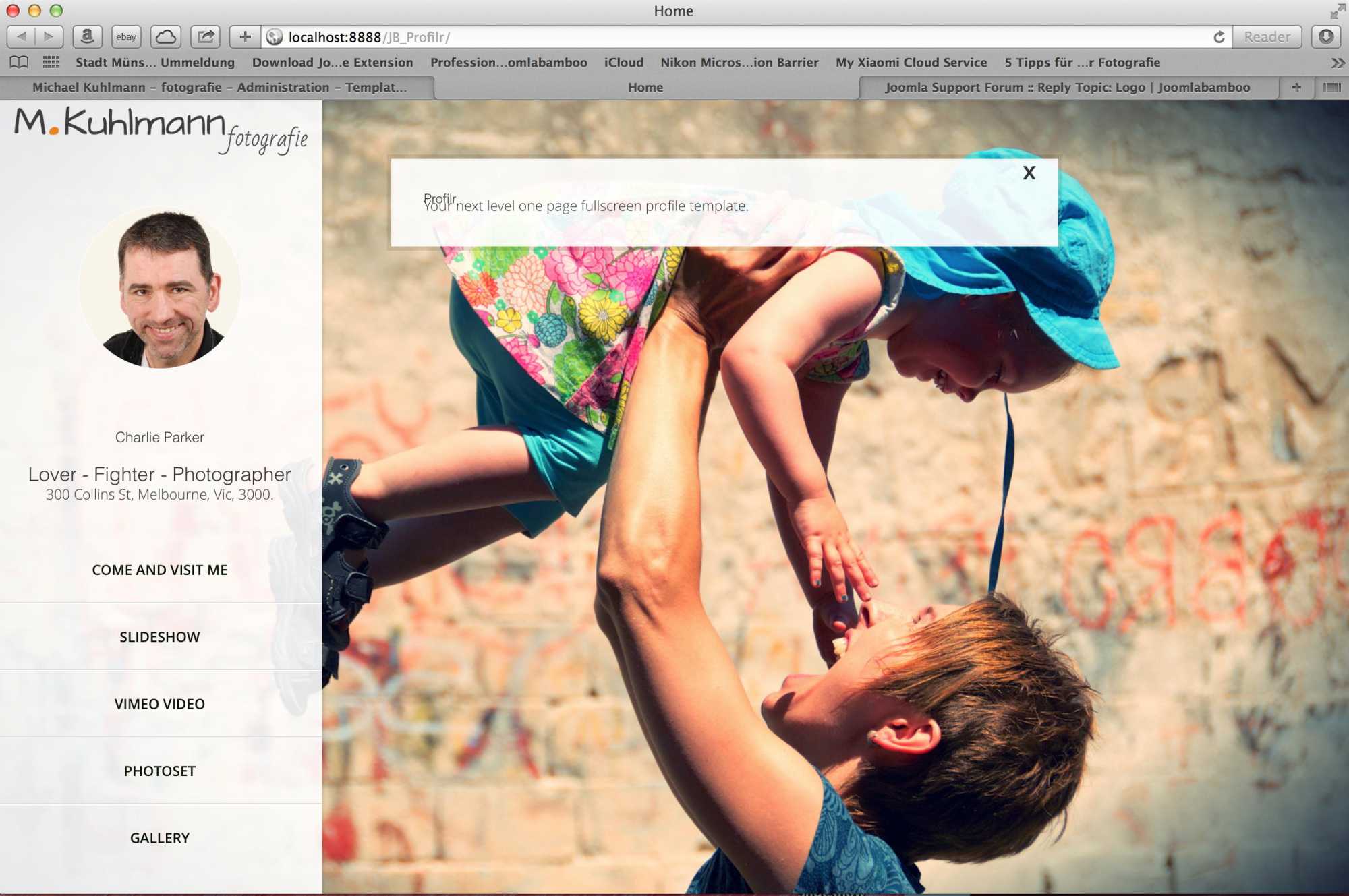Expand hidden bookmarks with double chevron
The image size is (1349, 896).
[1338, 63]
